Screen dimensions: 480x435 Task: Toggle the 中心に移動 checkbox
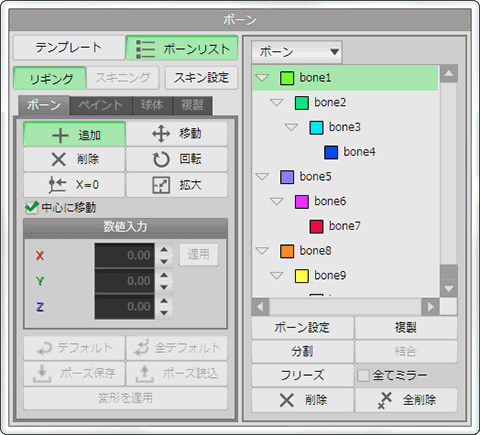point(32,207)
